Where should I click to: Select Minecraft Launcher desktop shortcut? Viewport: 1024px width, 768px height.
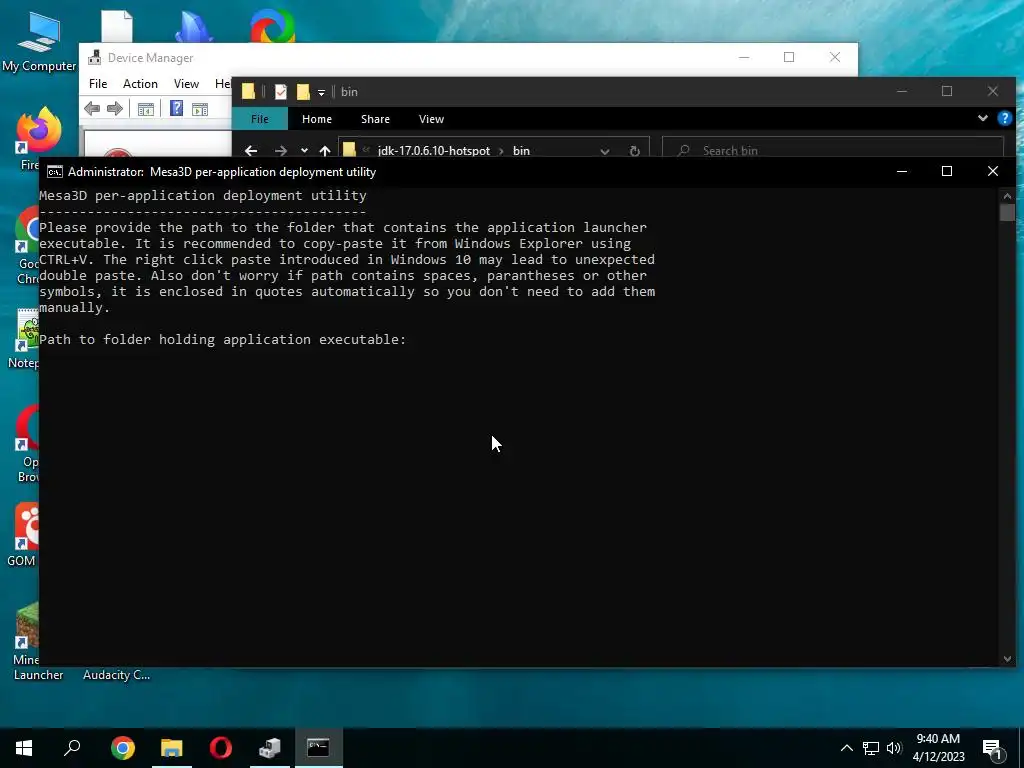tap(26, 641)
